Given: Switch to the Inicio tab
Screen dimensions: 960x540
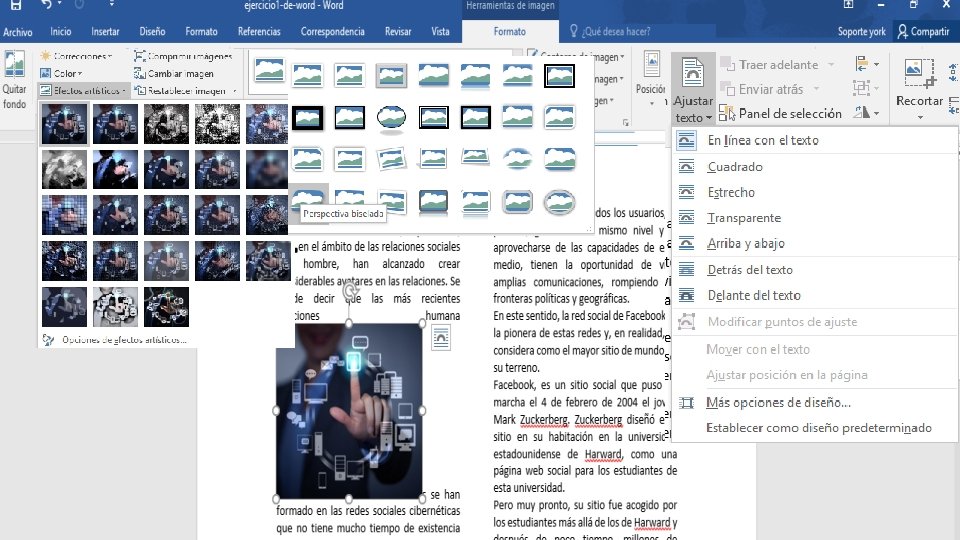Looking at the screenshot, I should [61, 31].
